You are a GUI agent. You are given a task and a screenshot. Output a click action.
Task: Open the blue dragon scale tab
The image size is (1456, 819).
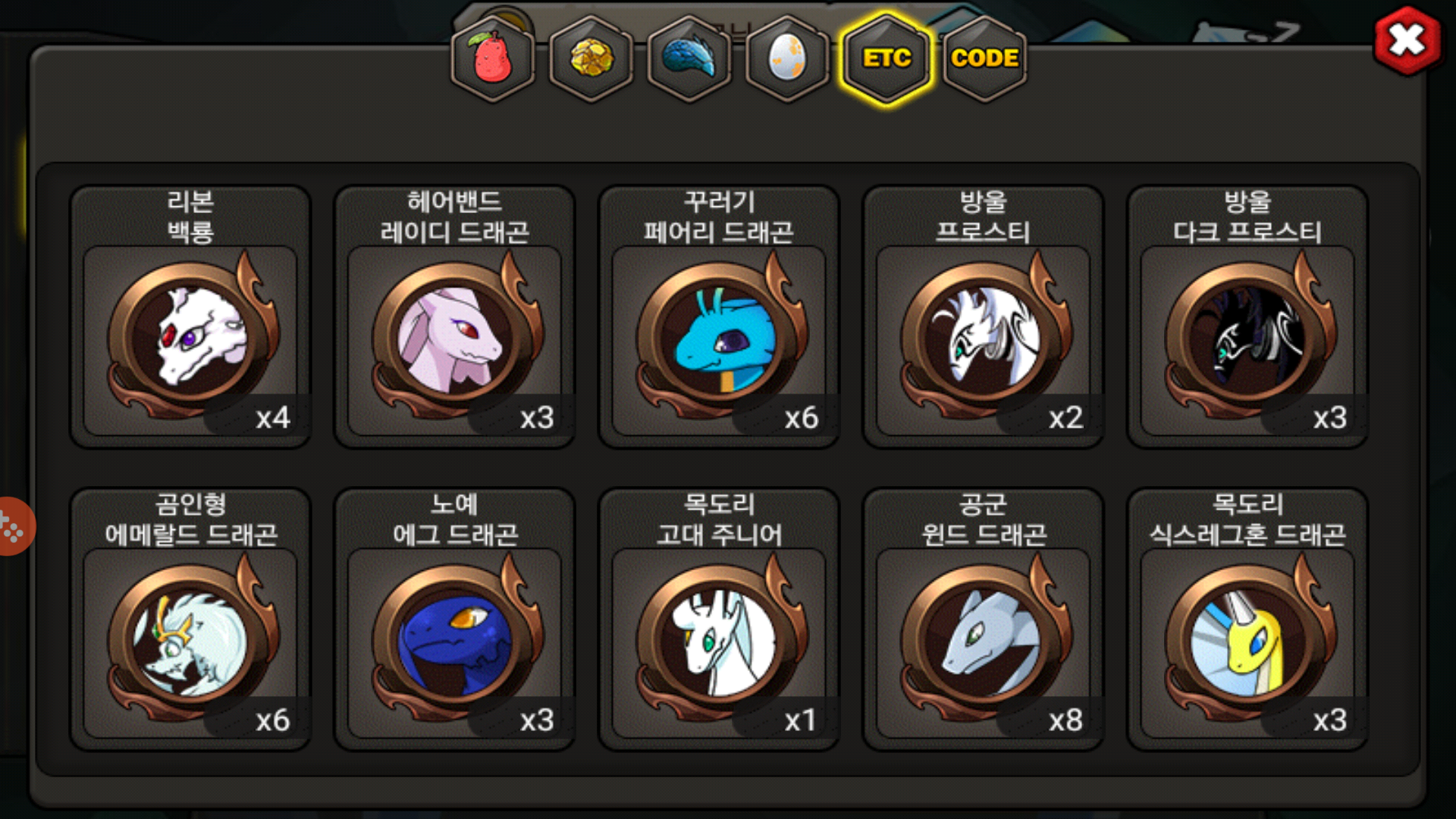pos(689,58)
